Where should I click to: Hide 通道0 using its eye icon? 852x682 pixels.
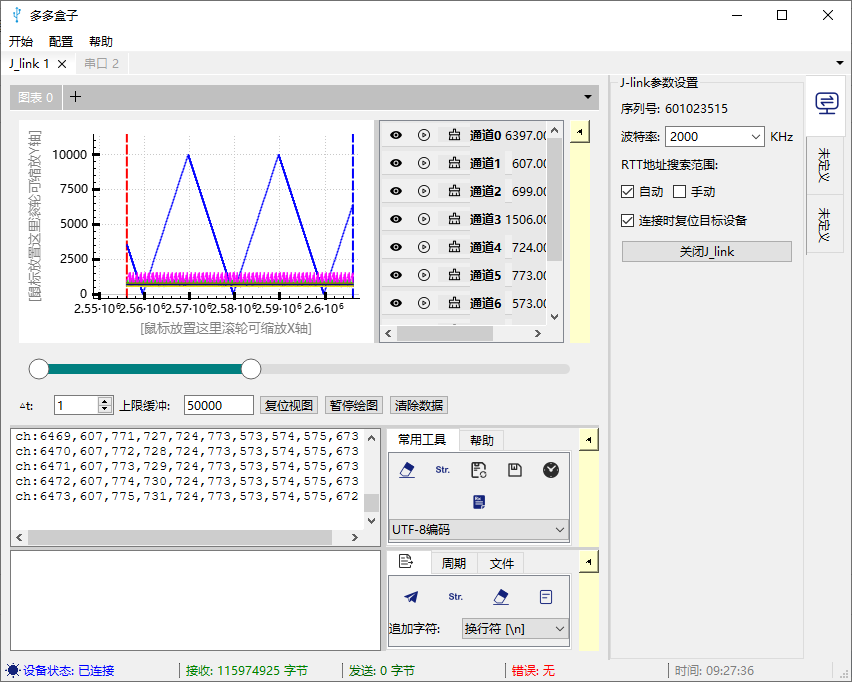coord(396,135)
